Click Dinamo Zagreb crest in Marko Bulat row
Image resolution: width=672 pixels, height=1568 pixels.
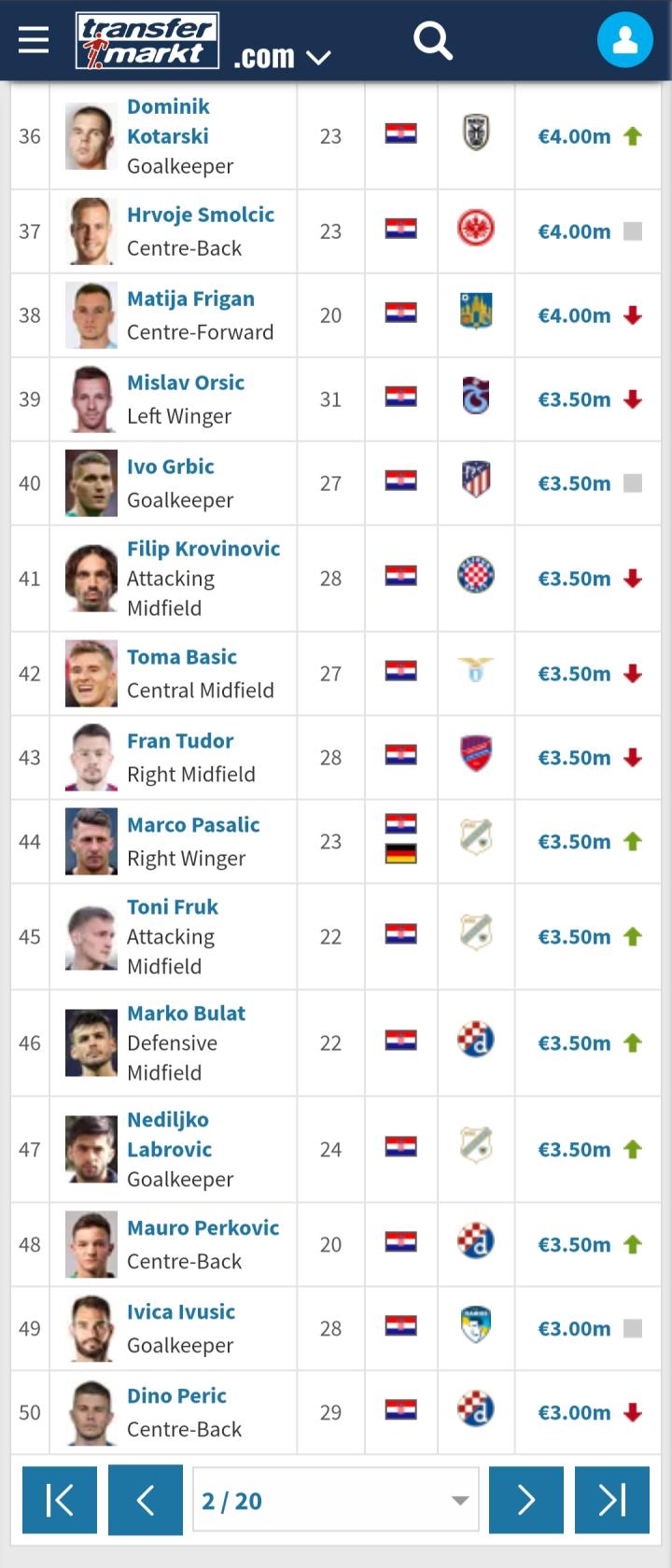(x=476, y=1042)
